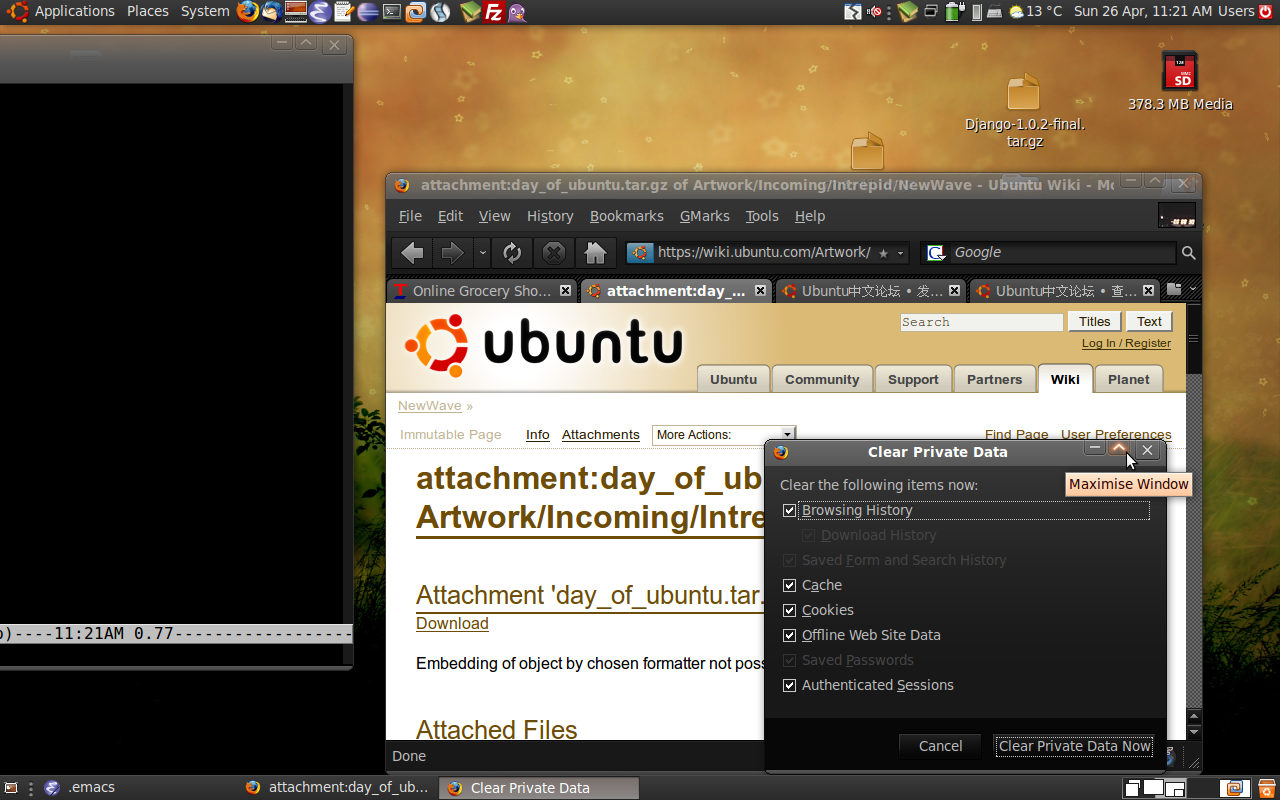Open Trash from the bottom panel

point(1267,788)
